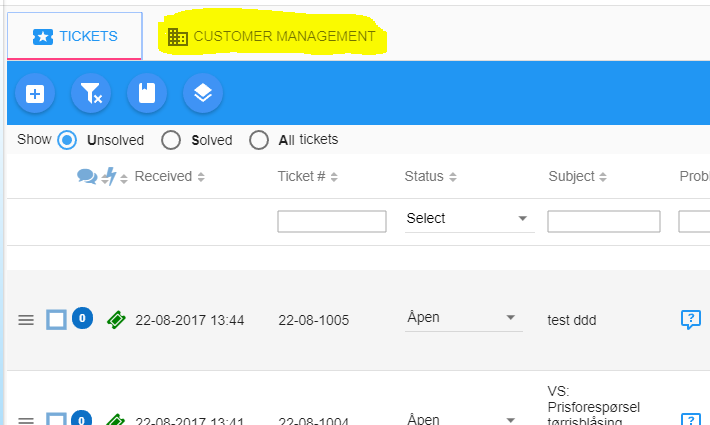
Task: Select the Solved radio button
Action: pos(171,140)
